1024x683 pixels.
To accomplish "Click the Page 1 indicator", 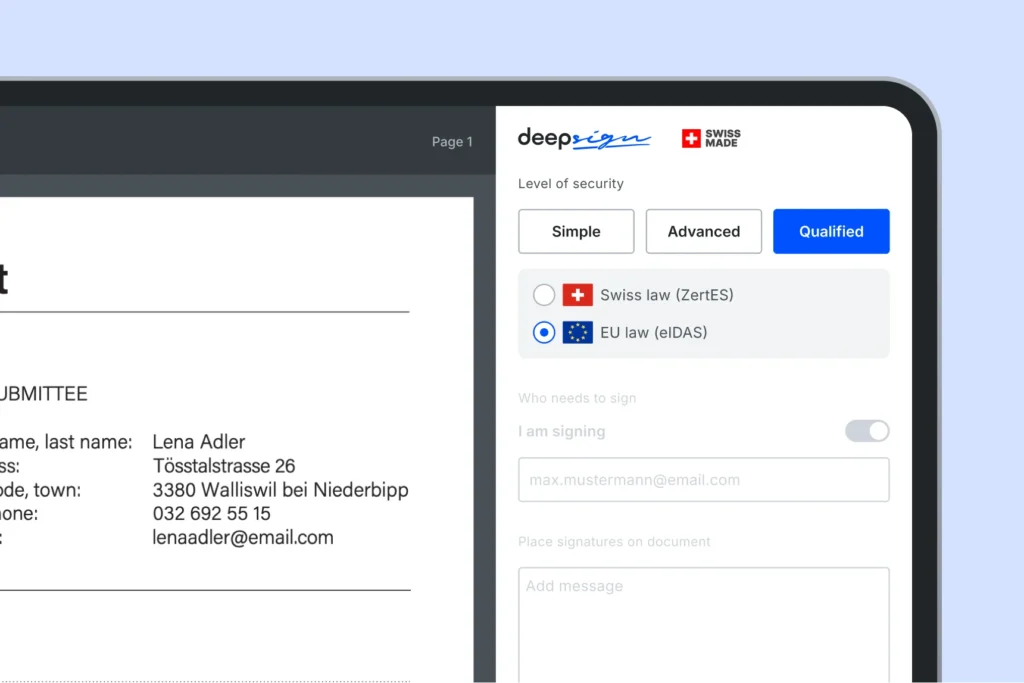I will tap(452, 142).
